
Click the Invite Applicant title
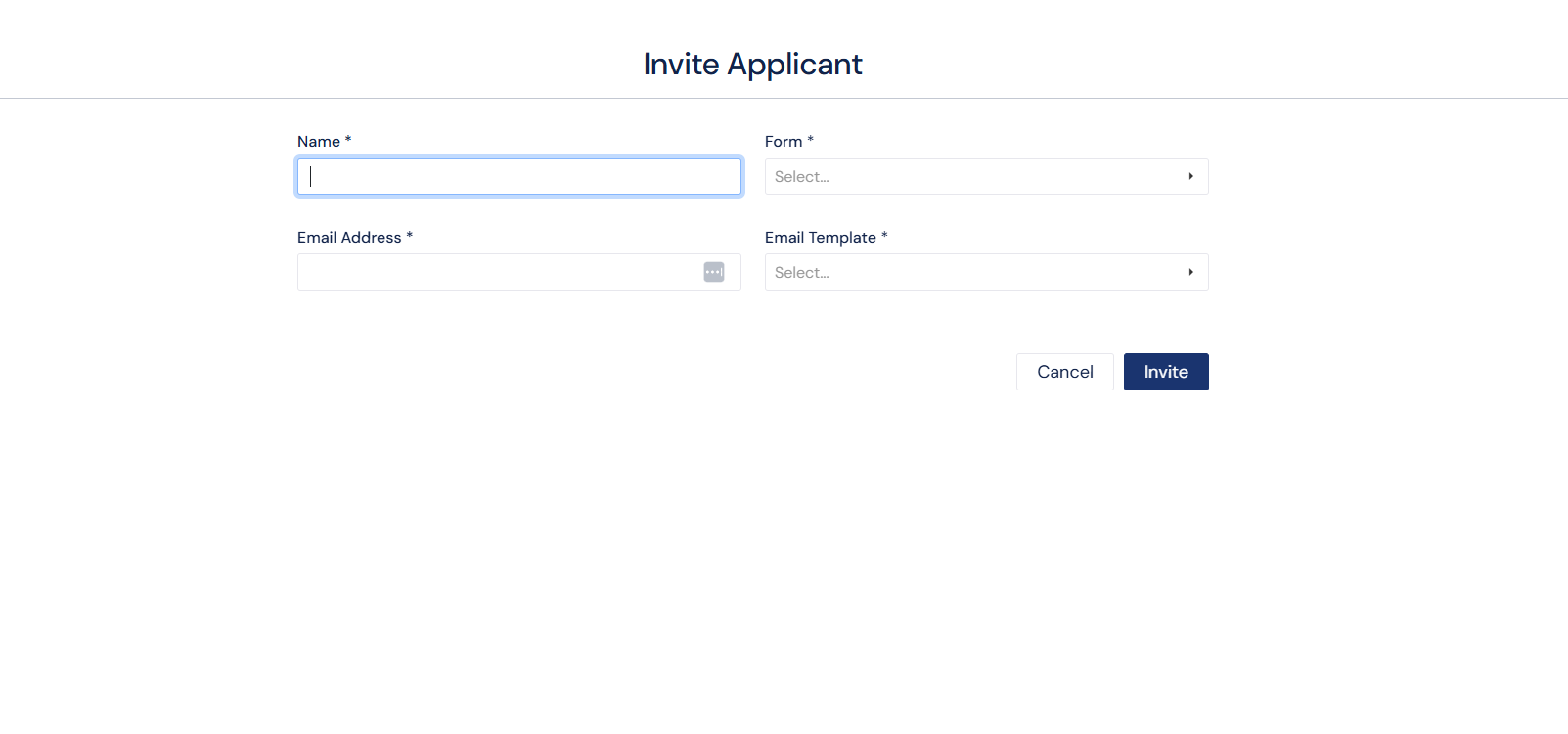pos(752,64)
